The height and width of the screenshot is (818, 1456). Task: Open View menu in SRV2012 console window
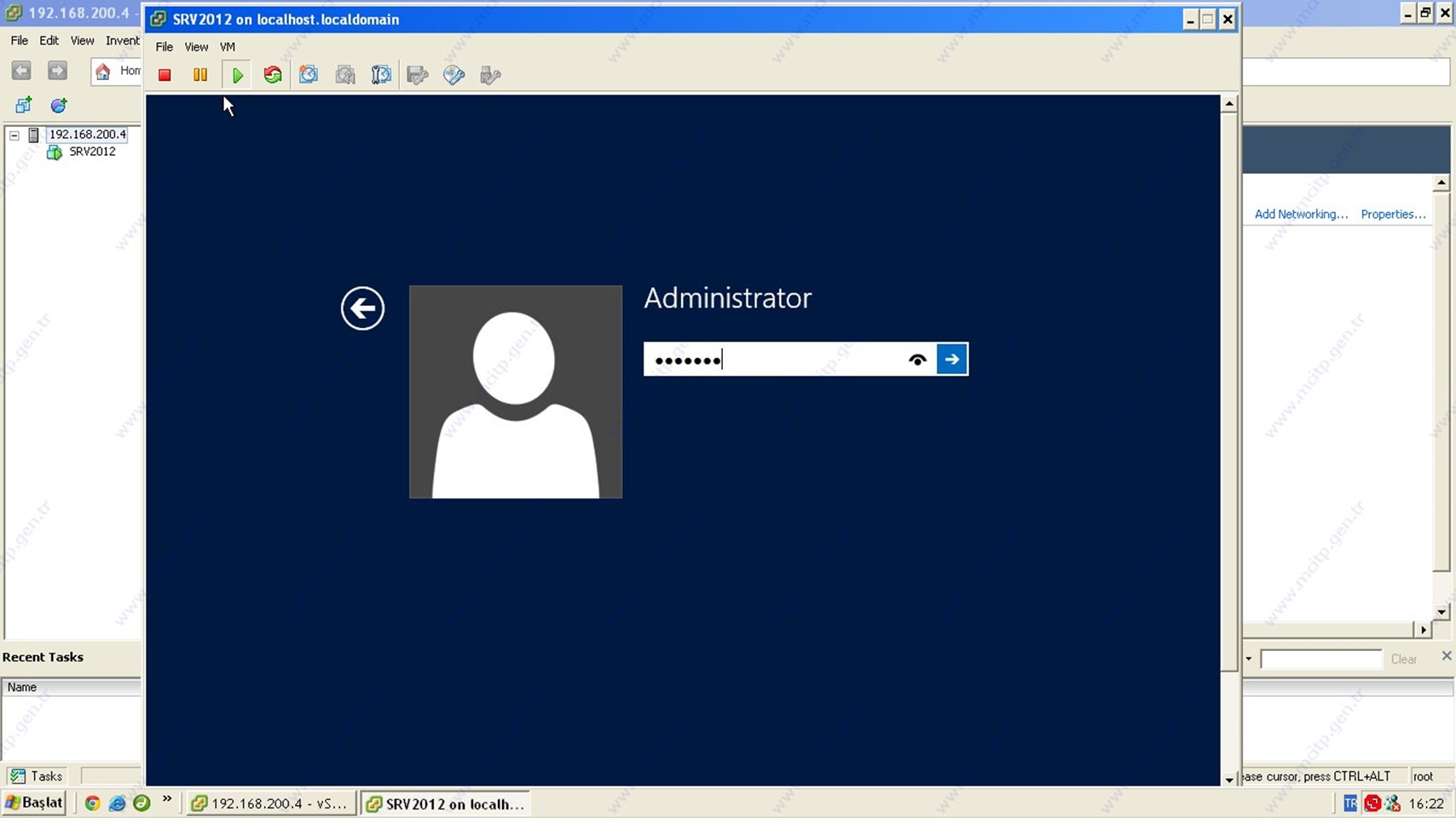196,47
